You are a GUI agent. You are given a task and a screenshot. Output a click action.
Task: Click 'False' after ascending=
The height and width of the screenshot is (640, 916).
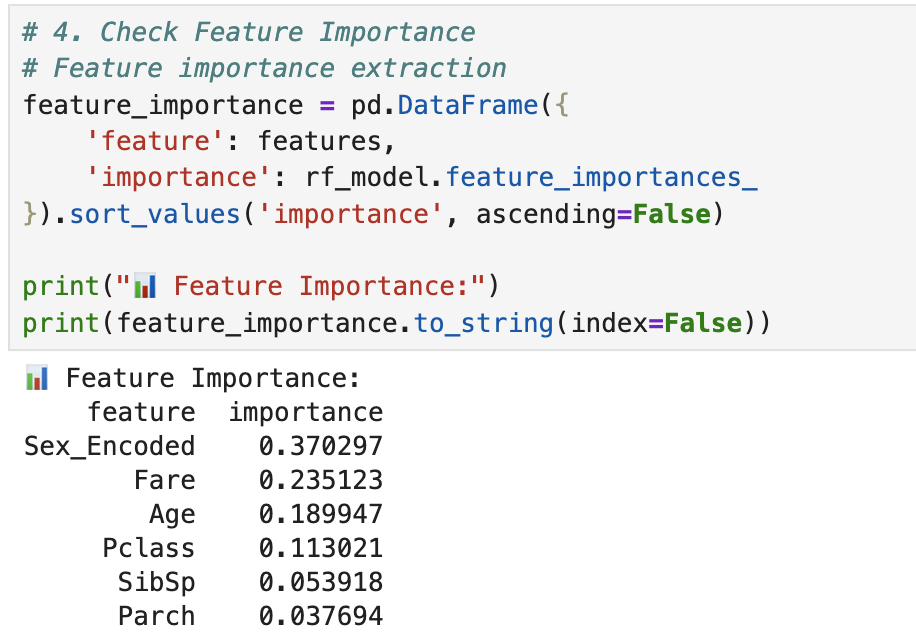[672, 214]
